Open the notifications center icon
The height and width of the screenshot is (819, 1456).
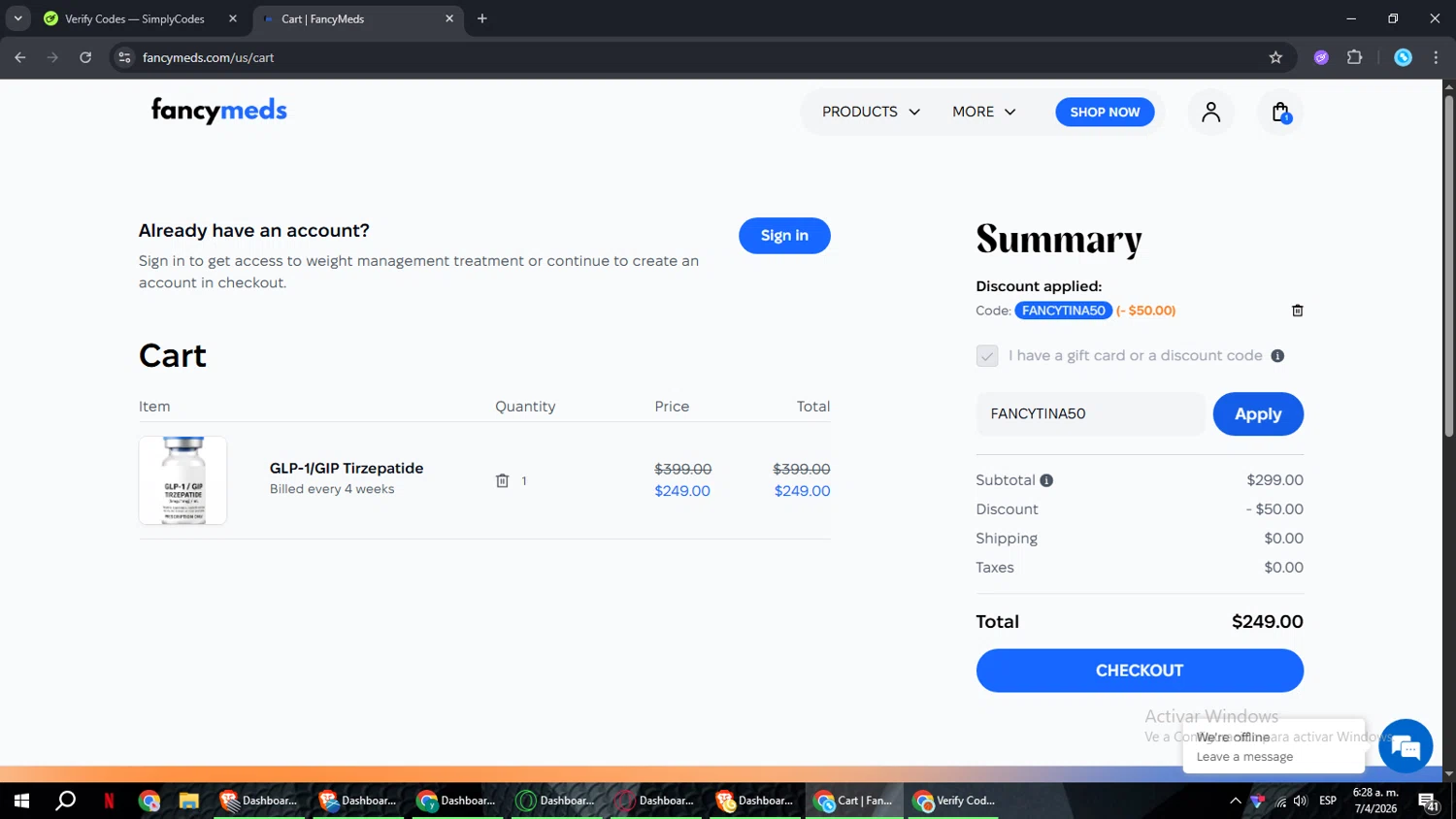click(x=1429, y=802)
